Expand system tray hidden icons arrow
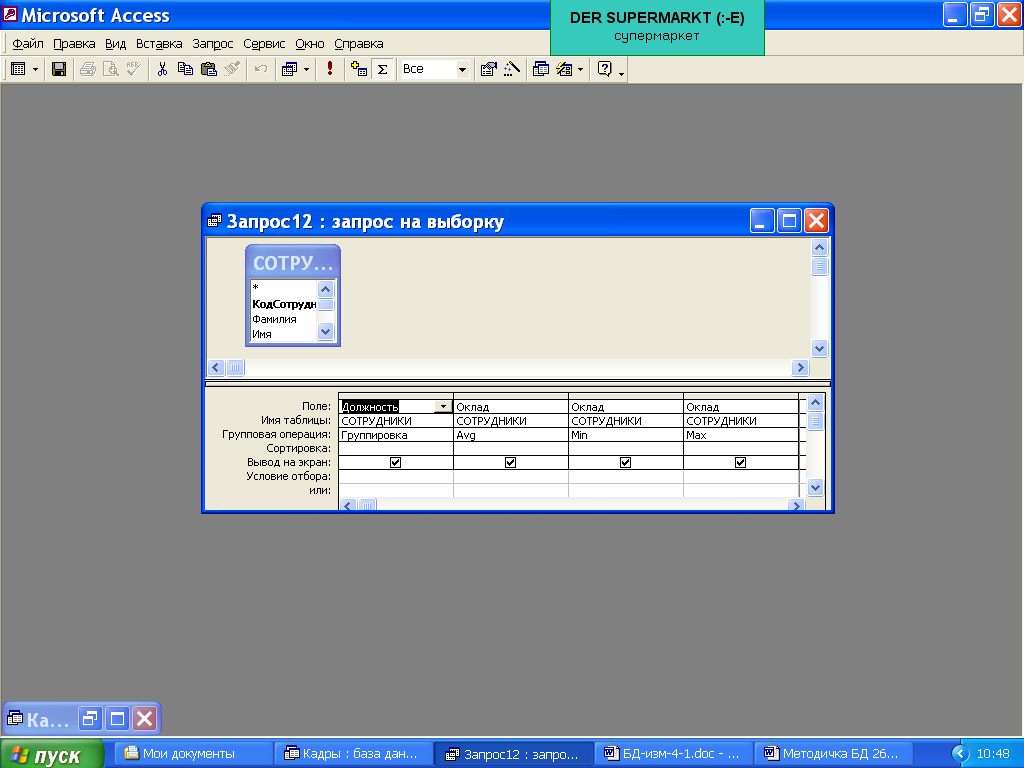1024x768 pixels. tap(959, 754)
